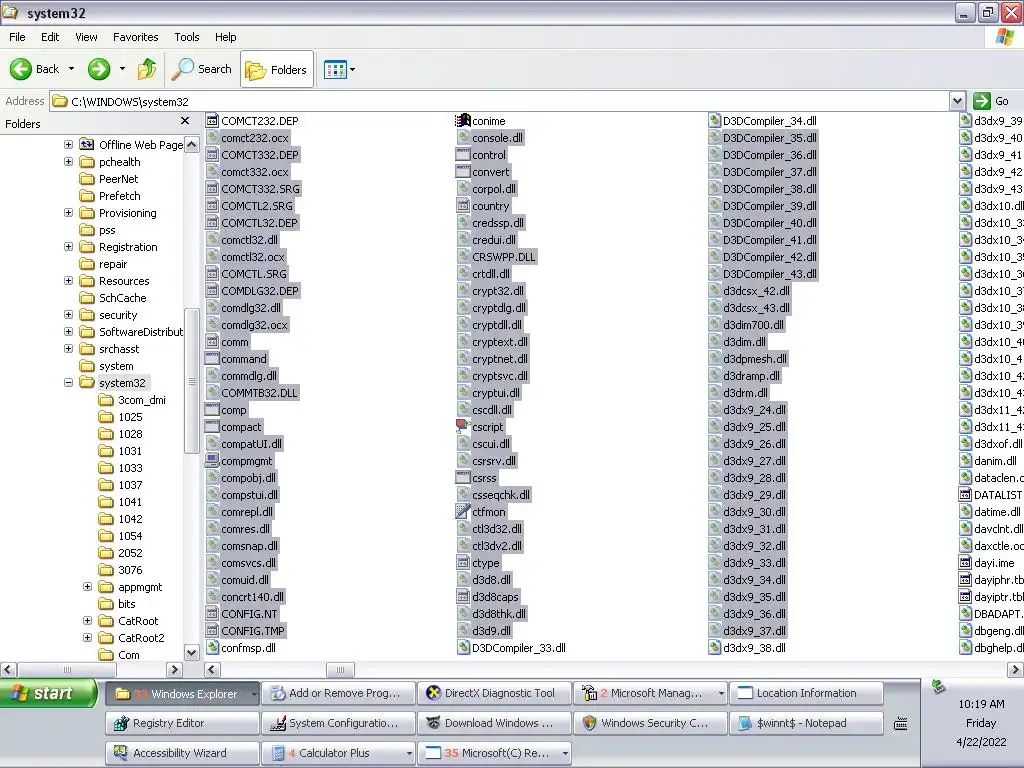The height and width of the screenshot is (768, 1024).
Task: Click the command program icon
Action: (212, 359)
